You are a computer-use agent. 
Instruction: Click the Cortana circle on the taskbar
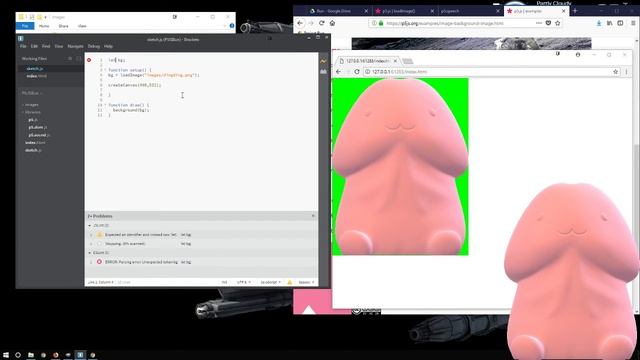(x=18, y=355)
